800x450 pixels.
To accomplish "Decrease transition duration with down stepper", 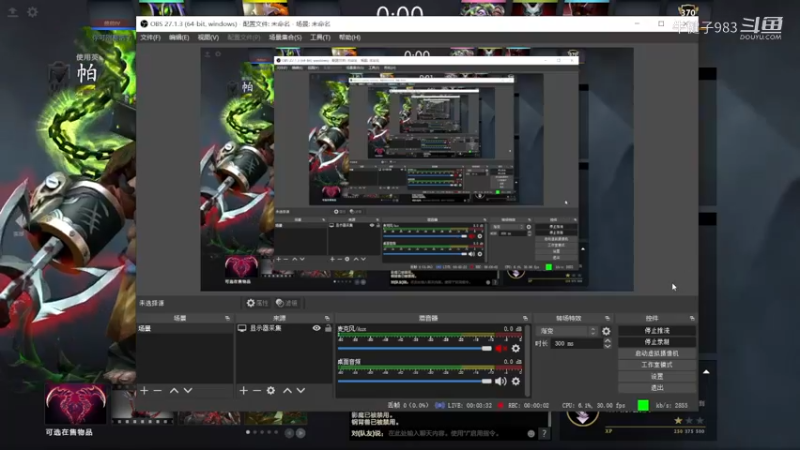I will (607, 346).
